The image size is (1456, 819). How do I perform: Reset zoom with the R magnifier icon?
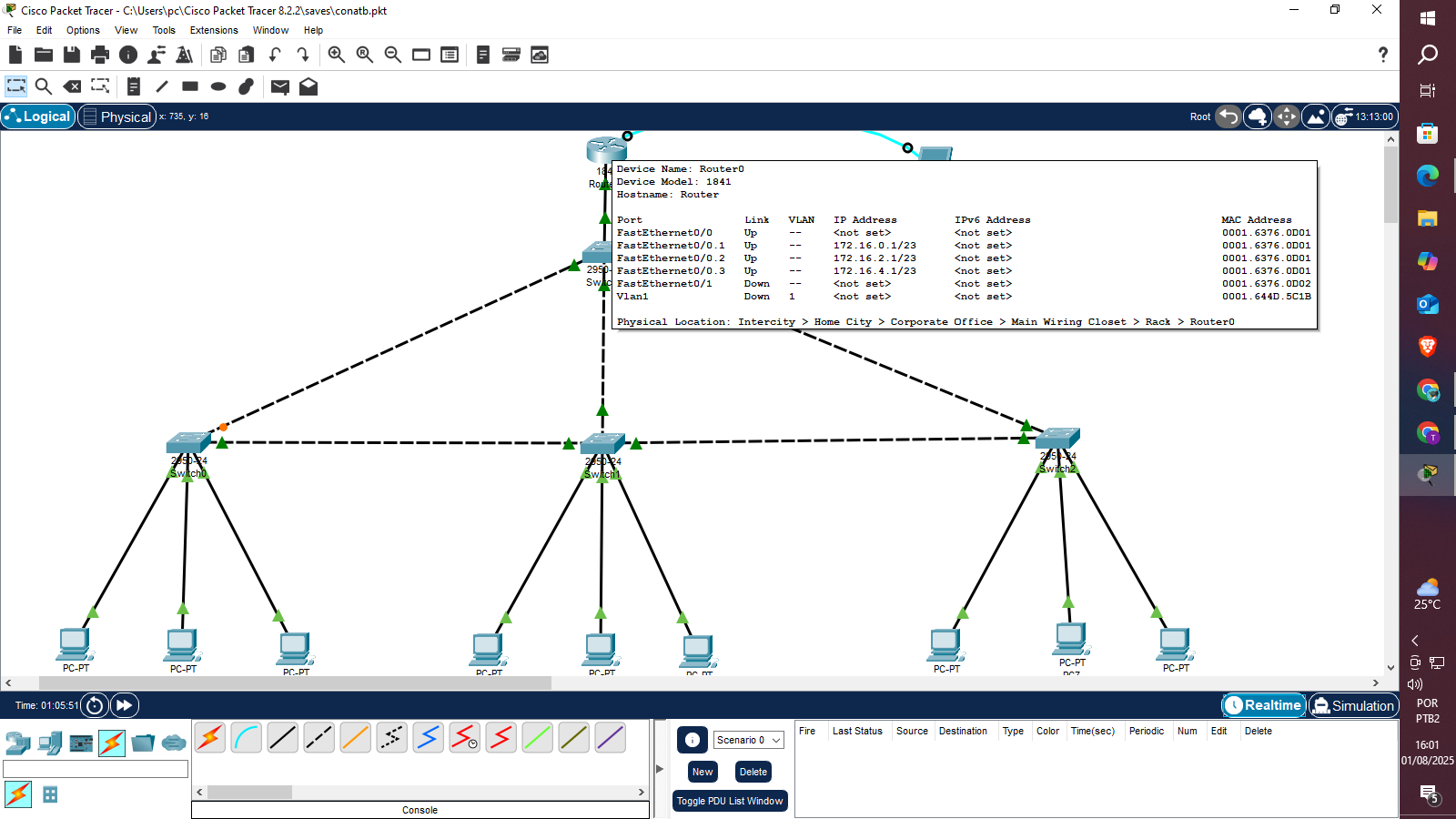click(365, 55)
